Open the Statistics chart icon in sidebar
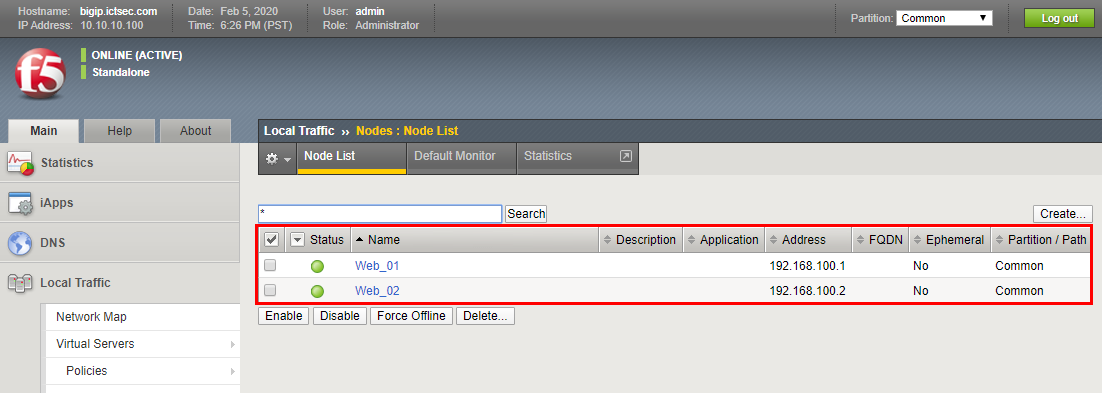The width and height of the screenshot is (1102, 393). (x=20, y=163)
